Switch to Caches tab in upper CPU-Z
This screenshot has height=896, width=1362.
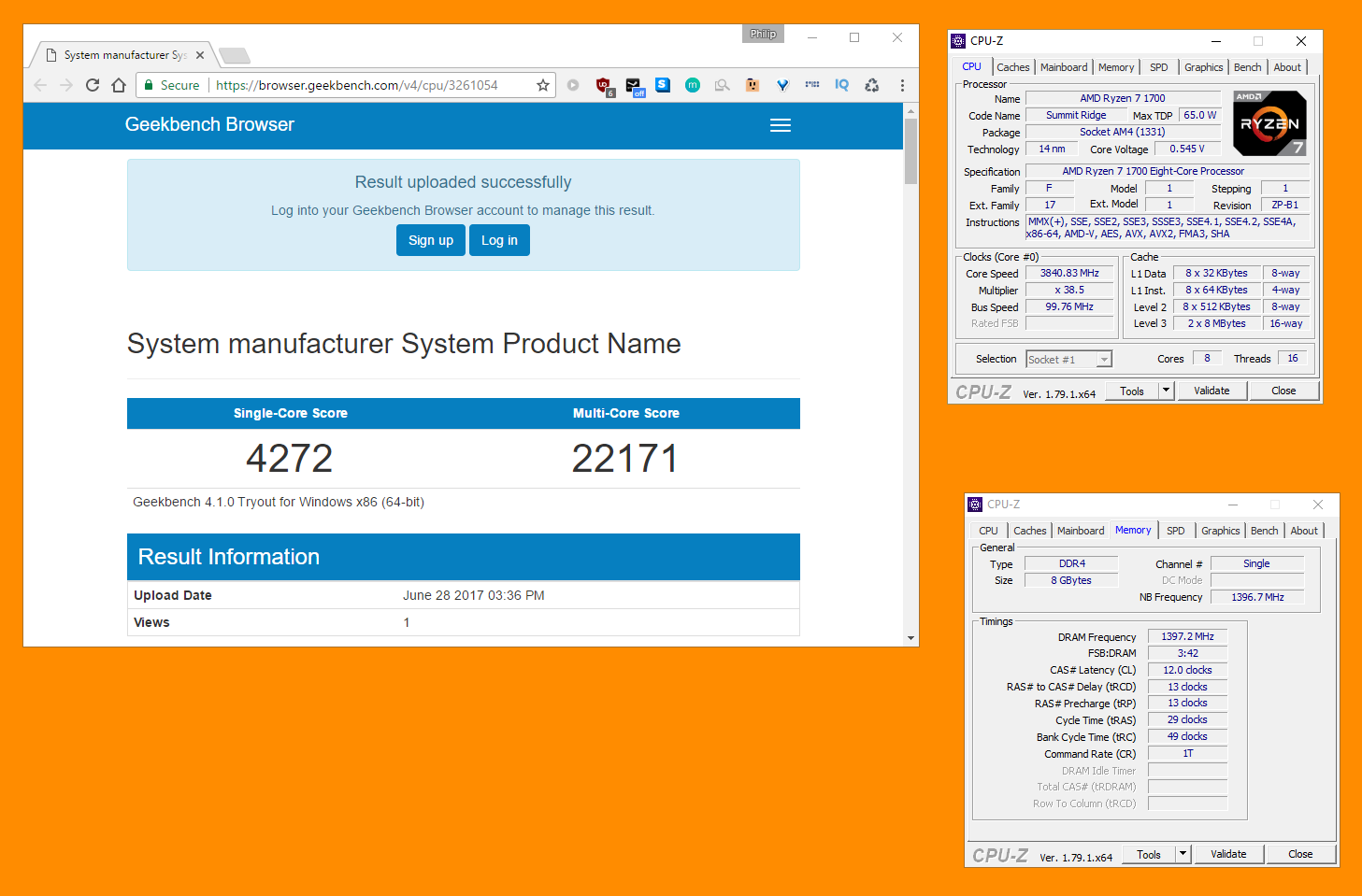point(1013,67)
